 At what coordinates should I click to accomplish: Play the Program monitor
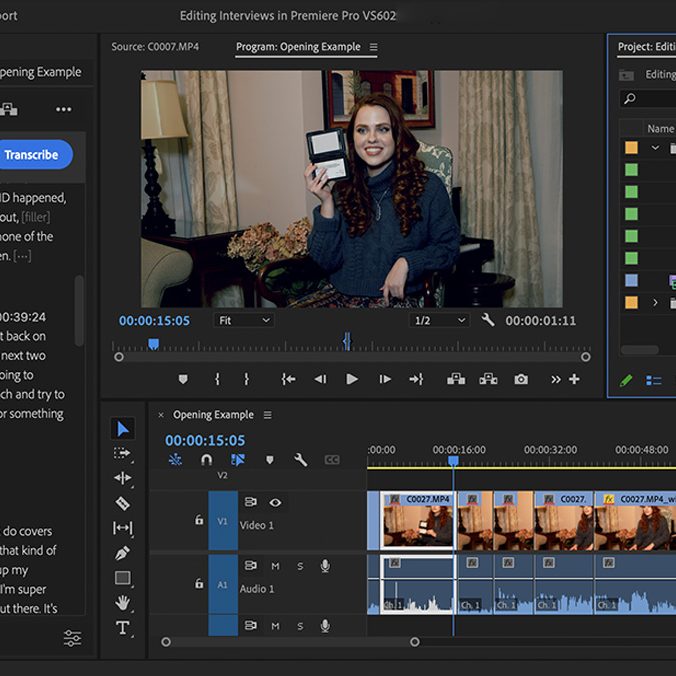(x=352, y=379)
